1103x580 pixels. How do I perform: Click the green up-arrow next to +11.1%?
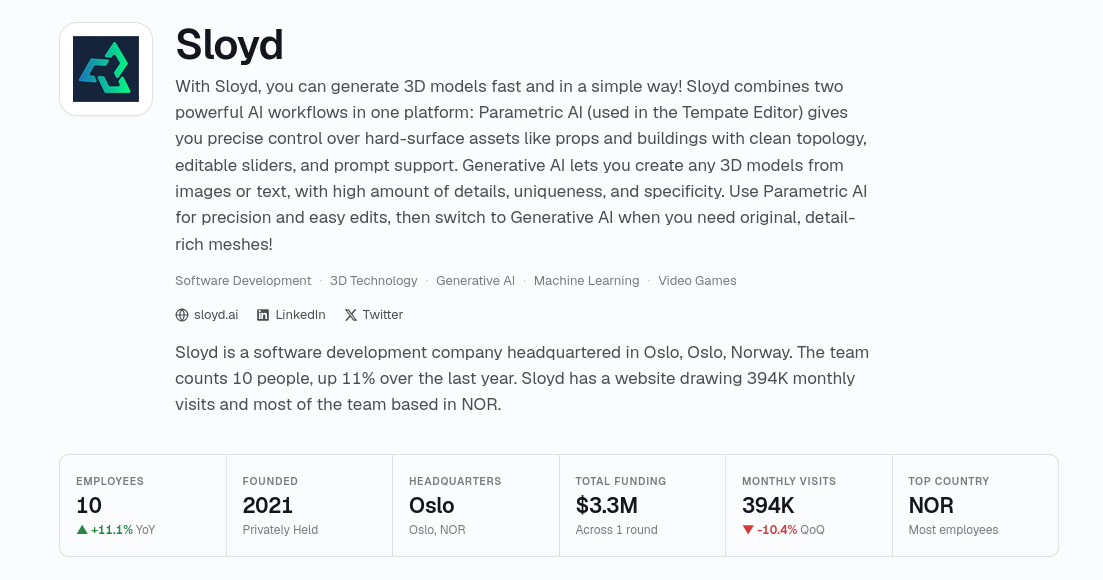click(x=82, y=529)
